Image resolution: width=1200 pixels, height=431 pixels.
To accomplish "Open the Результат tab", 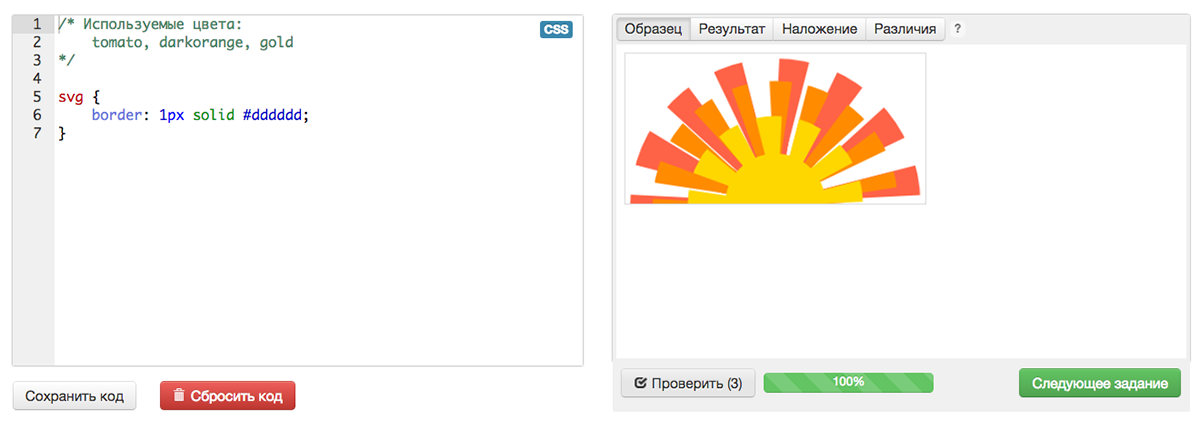I will (x=731, y=29).
